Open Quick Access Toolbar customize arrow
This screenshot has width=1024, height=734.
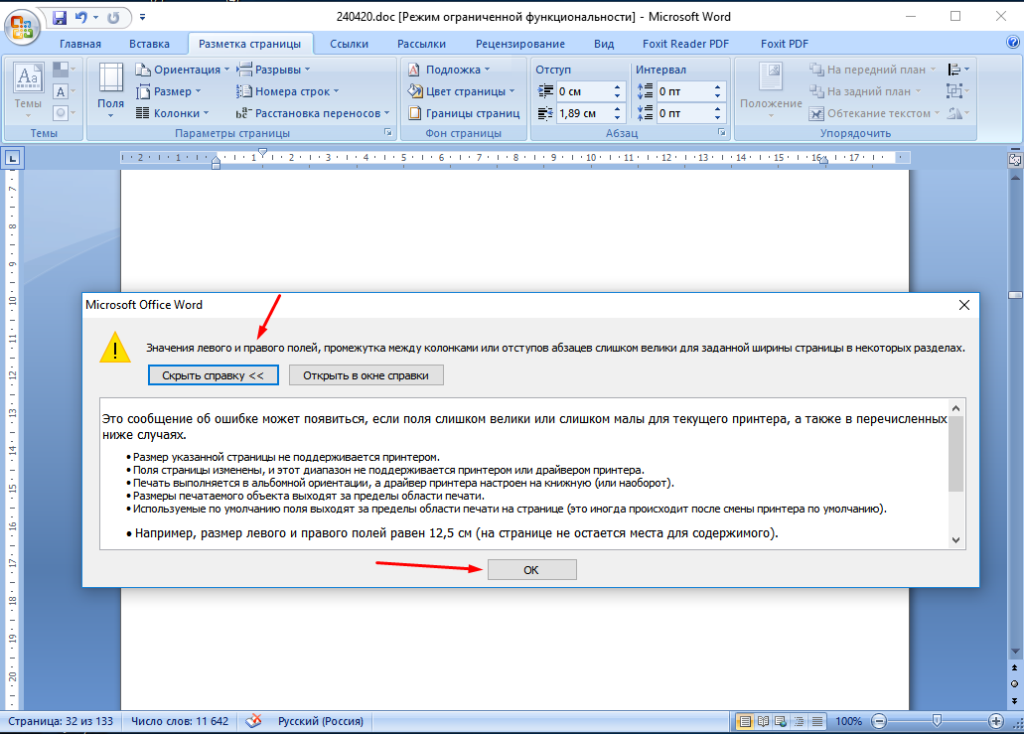point(142,18)
